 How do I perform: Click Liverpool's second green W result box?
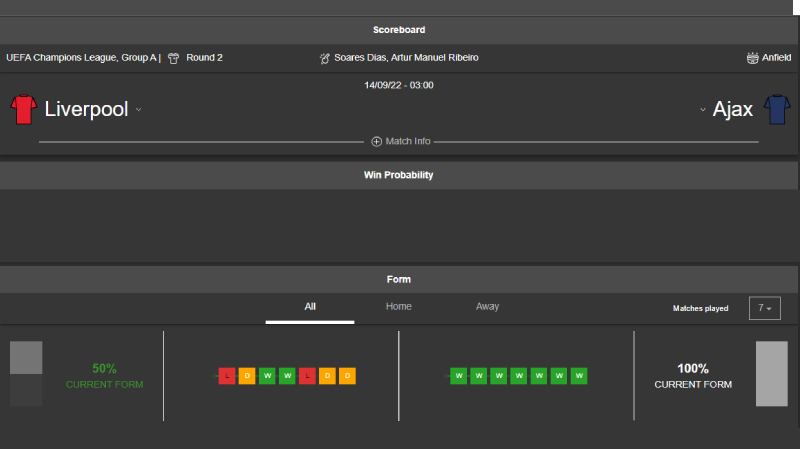287,376
